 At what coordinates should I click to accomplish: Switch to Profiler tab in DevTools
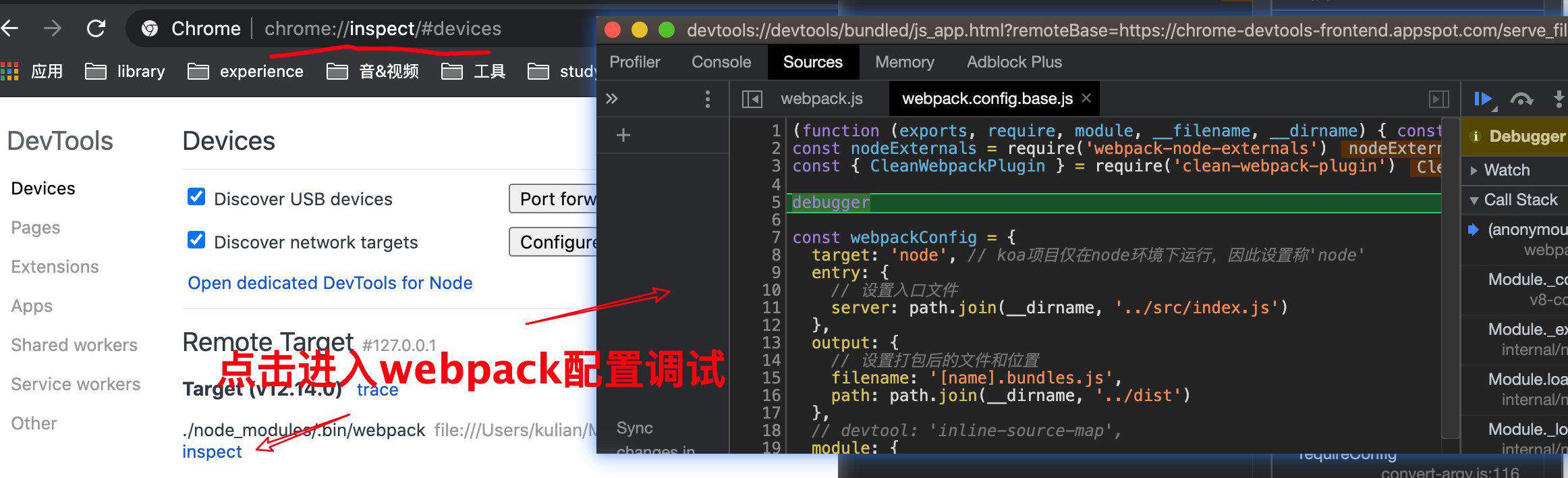coord(635,62)
